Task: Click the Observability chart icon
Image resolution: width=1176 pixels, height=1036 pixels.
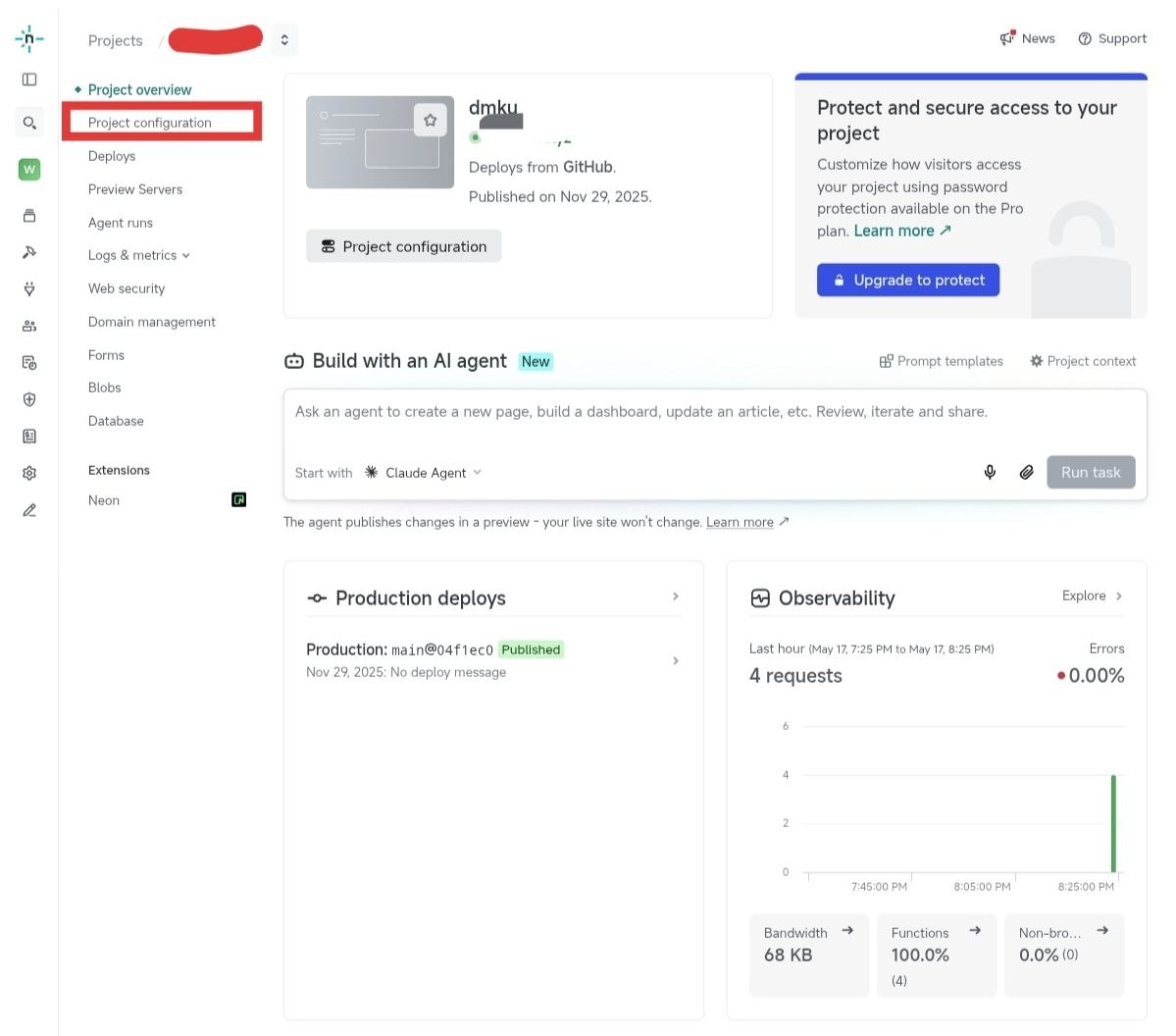Action: click(760, 597)
